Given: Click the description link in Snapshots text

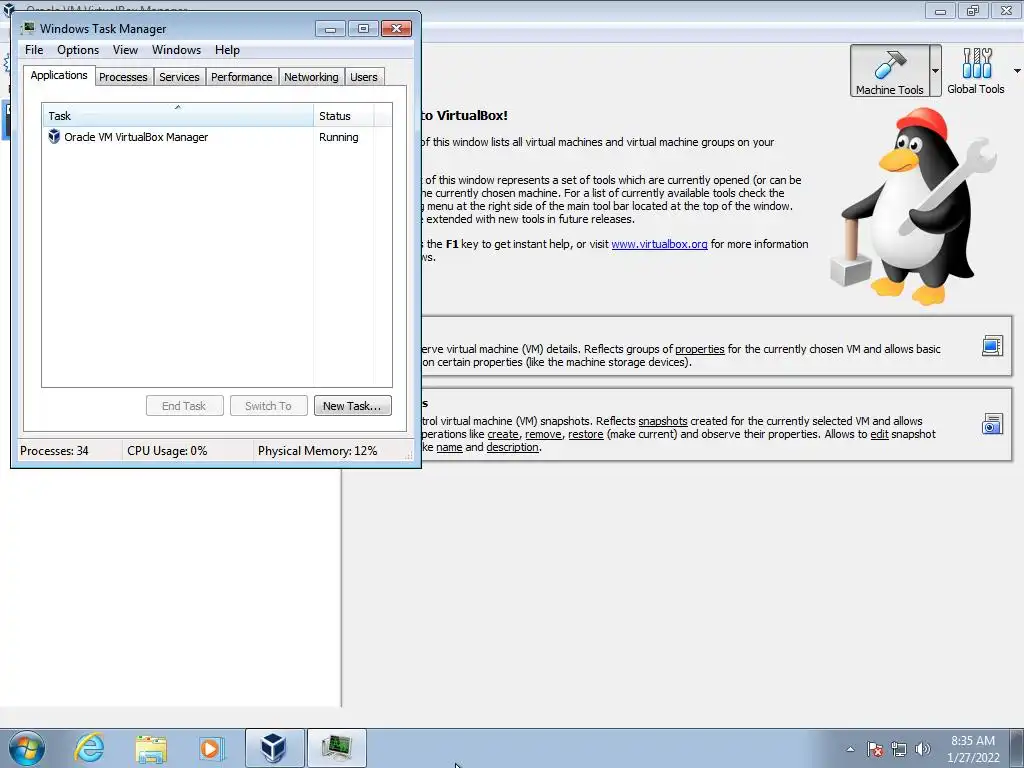Looking at the screenshot, I should pos(512,447).
